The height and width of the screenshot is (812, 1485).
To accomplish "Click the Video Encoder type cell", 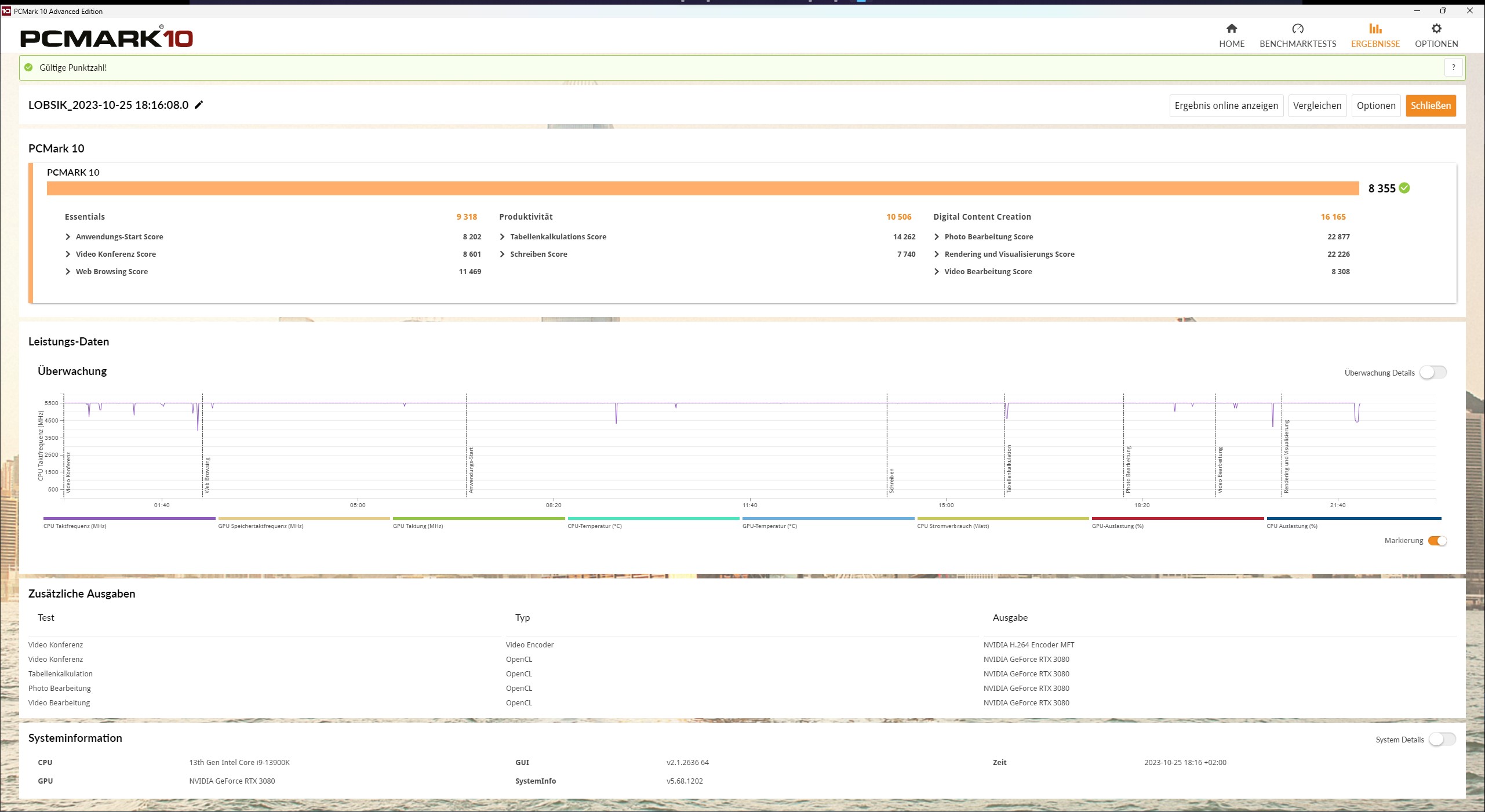I will tap(530, 644).
